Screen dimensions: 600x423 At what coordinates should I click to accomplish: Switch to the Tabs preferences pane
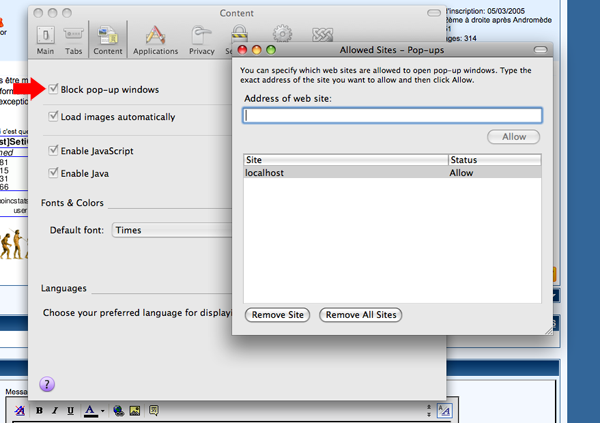click(x=74, y=38)
